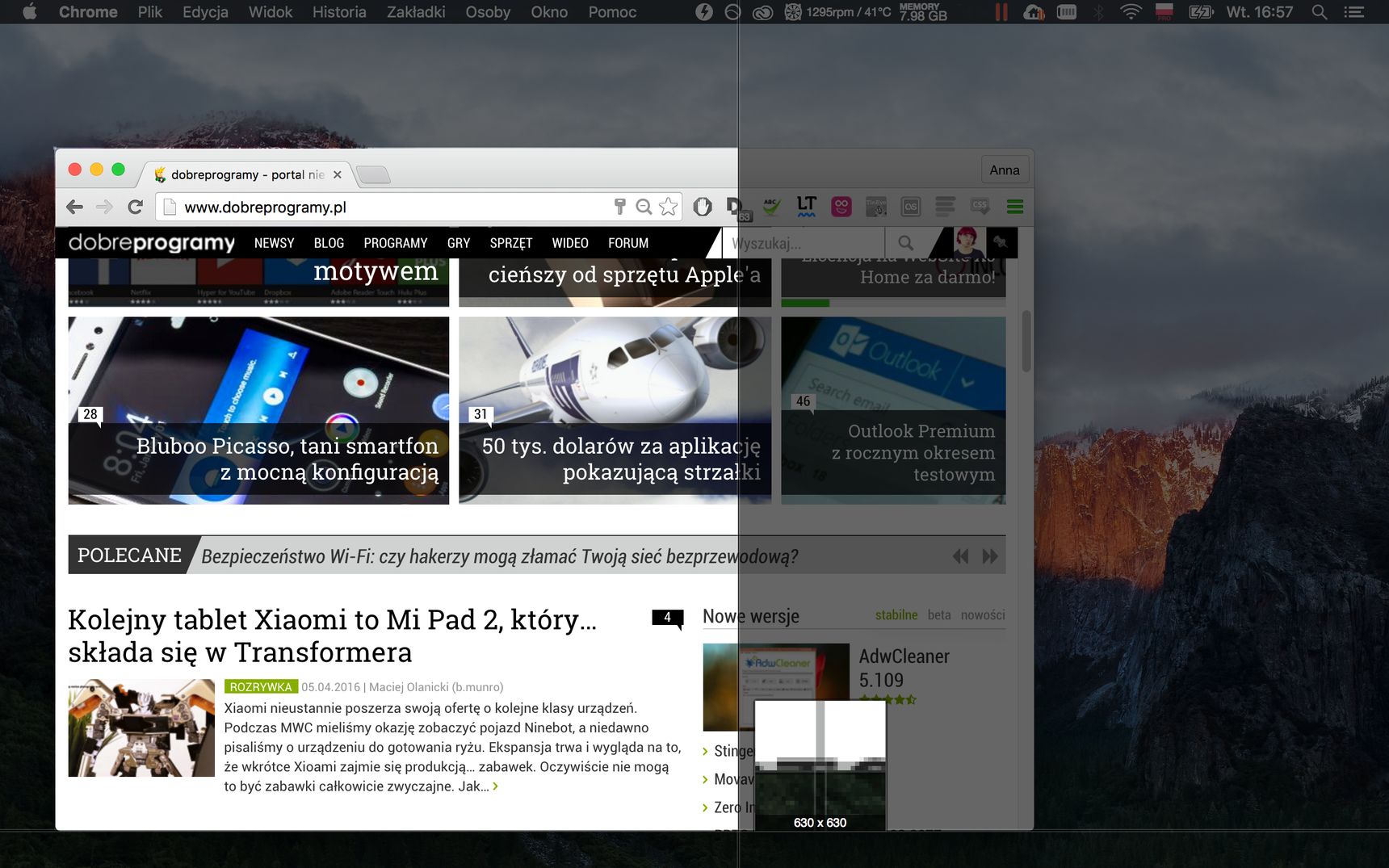Image resolution: width=1389 pixels, height=868 pixels.
Task: Reload the dobreprogramy page
Action: tap(136, 207)
